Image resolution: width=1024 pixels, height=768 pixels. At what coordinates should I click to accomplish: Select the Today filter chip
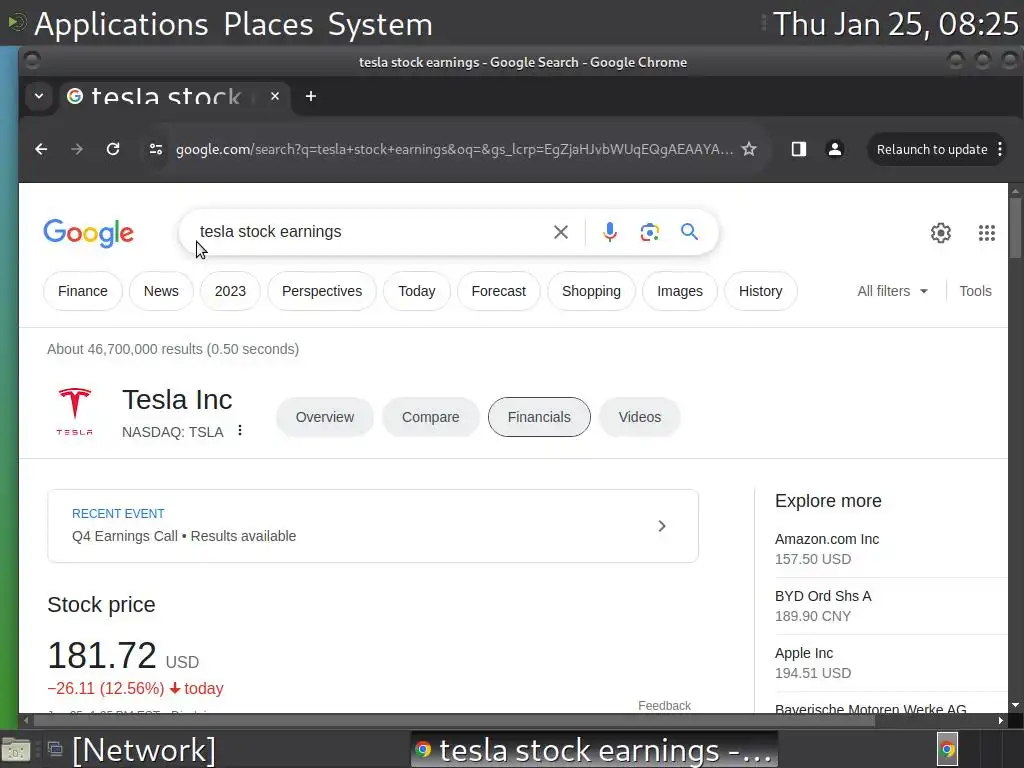417,291
